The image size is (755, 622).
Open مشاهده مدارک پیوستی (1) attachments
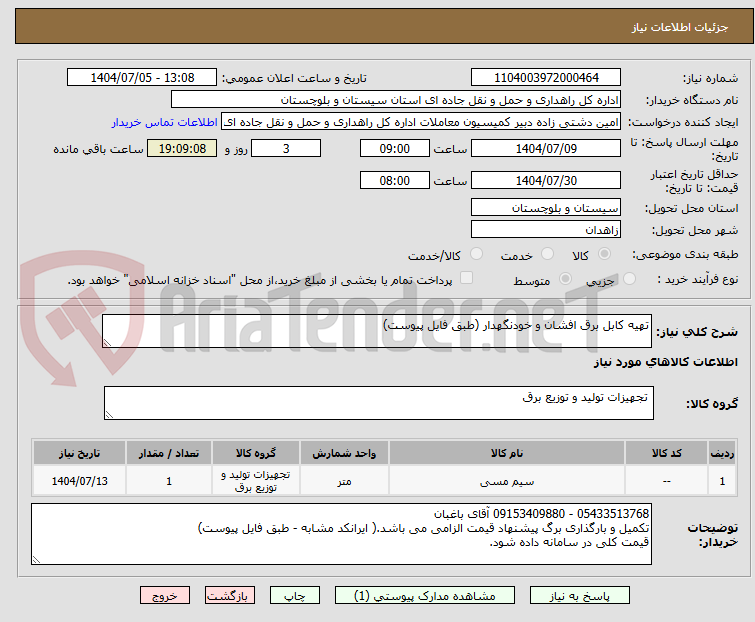coord(424,596)
